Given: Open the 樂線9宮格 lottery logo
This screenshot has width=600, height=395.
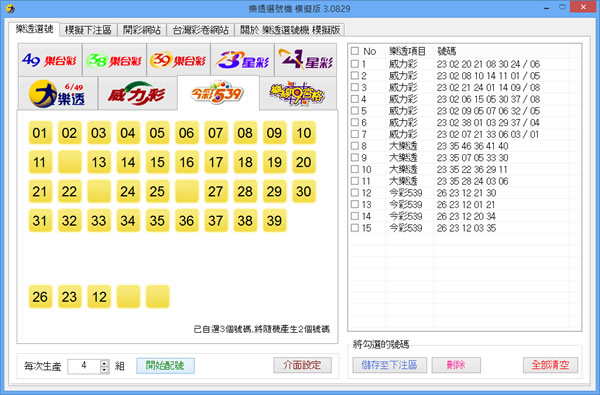Looking at the screenshot, I should pyautogui.click(x=298, y=93).
